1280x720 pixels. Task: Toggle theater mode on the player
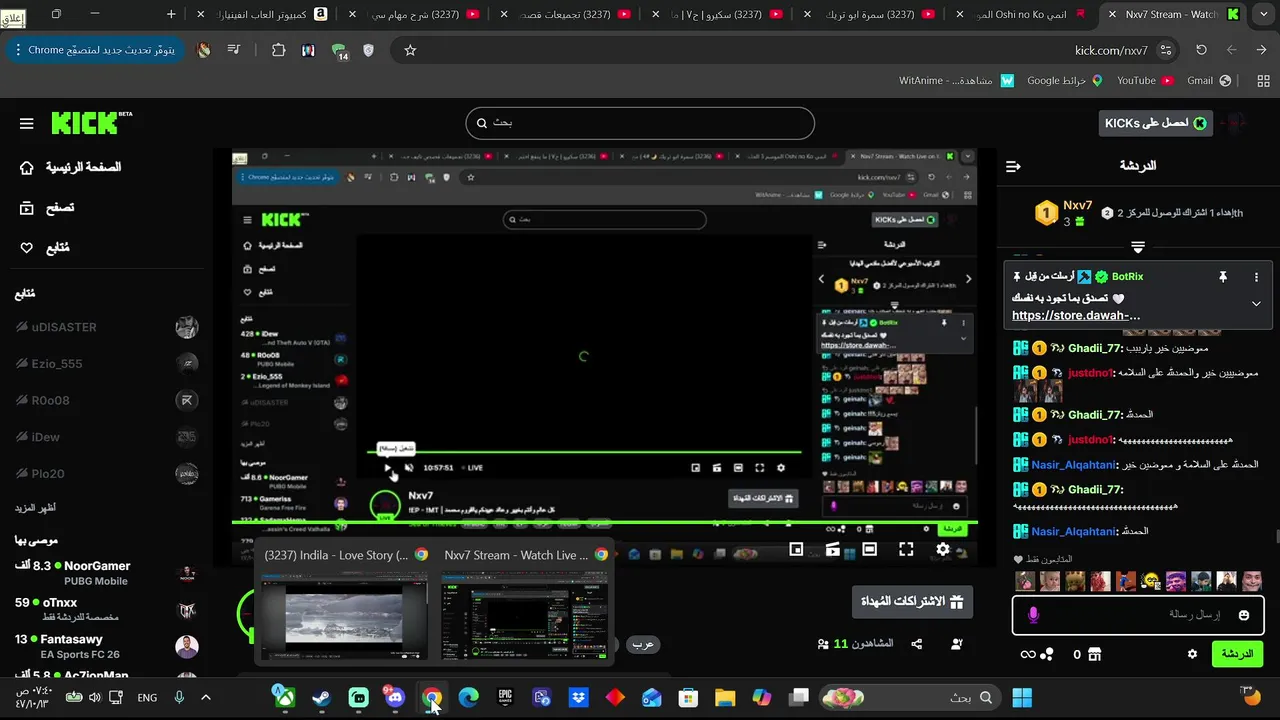[870, 549]
